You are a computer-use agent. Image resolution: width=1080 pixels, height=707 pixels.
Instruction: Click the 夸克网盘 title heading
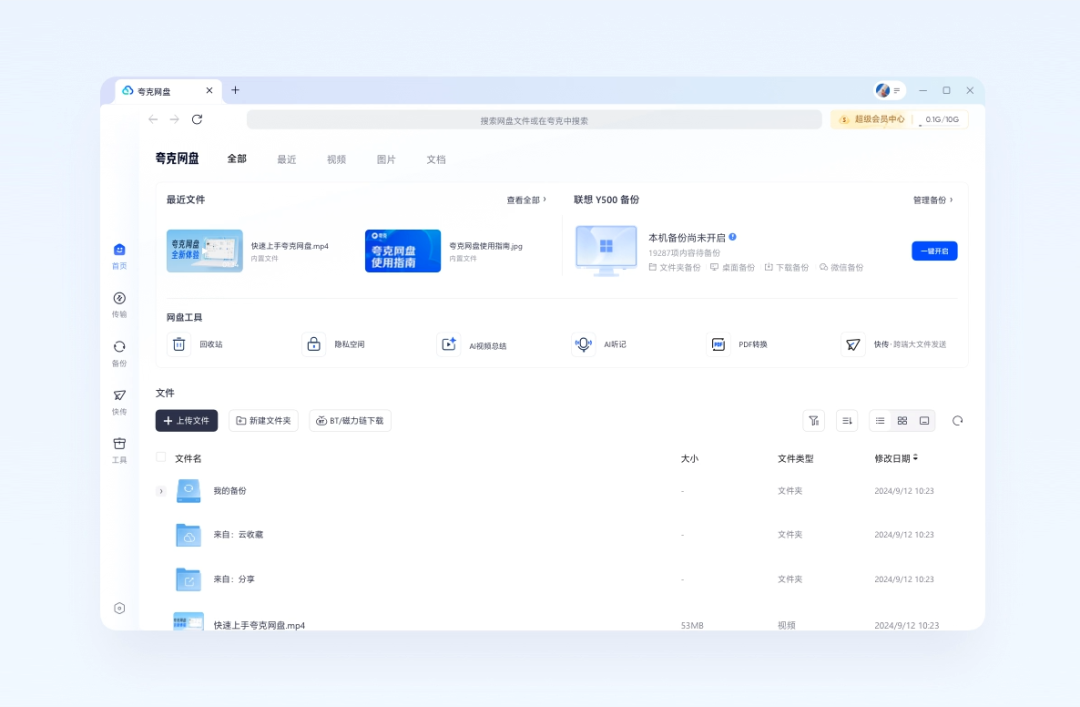(x=177, y=158)
